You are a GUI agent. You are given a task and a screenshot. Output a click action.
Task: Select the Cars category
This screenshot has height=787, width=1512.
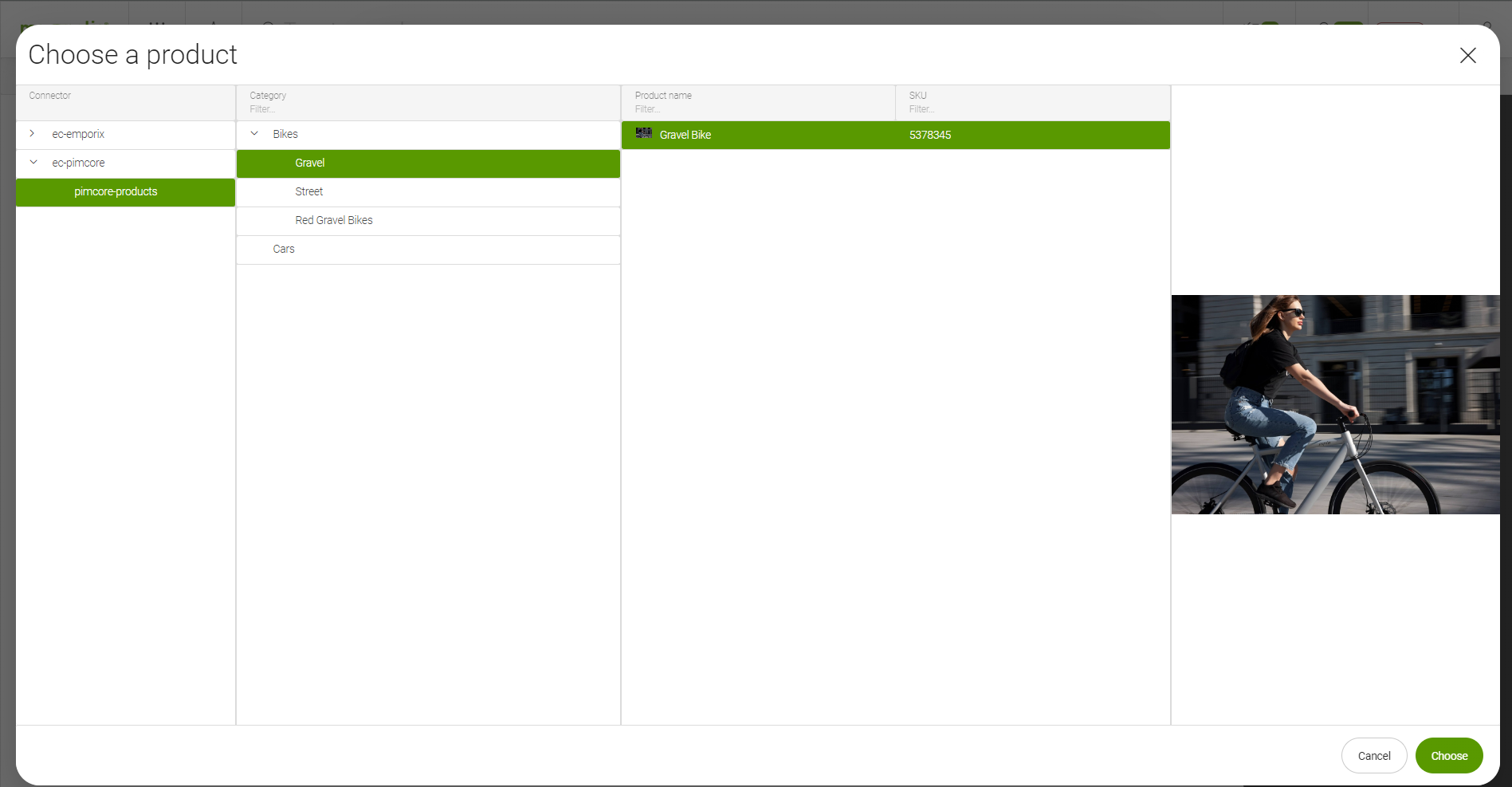284,250
